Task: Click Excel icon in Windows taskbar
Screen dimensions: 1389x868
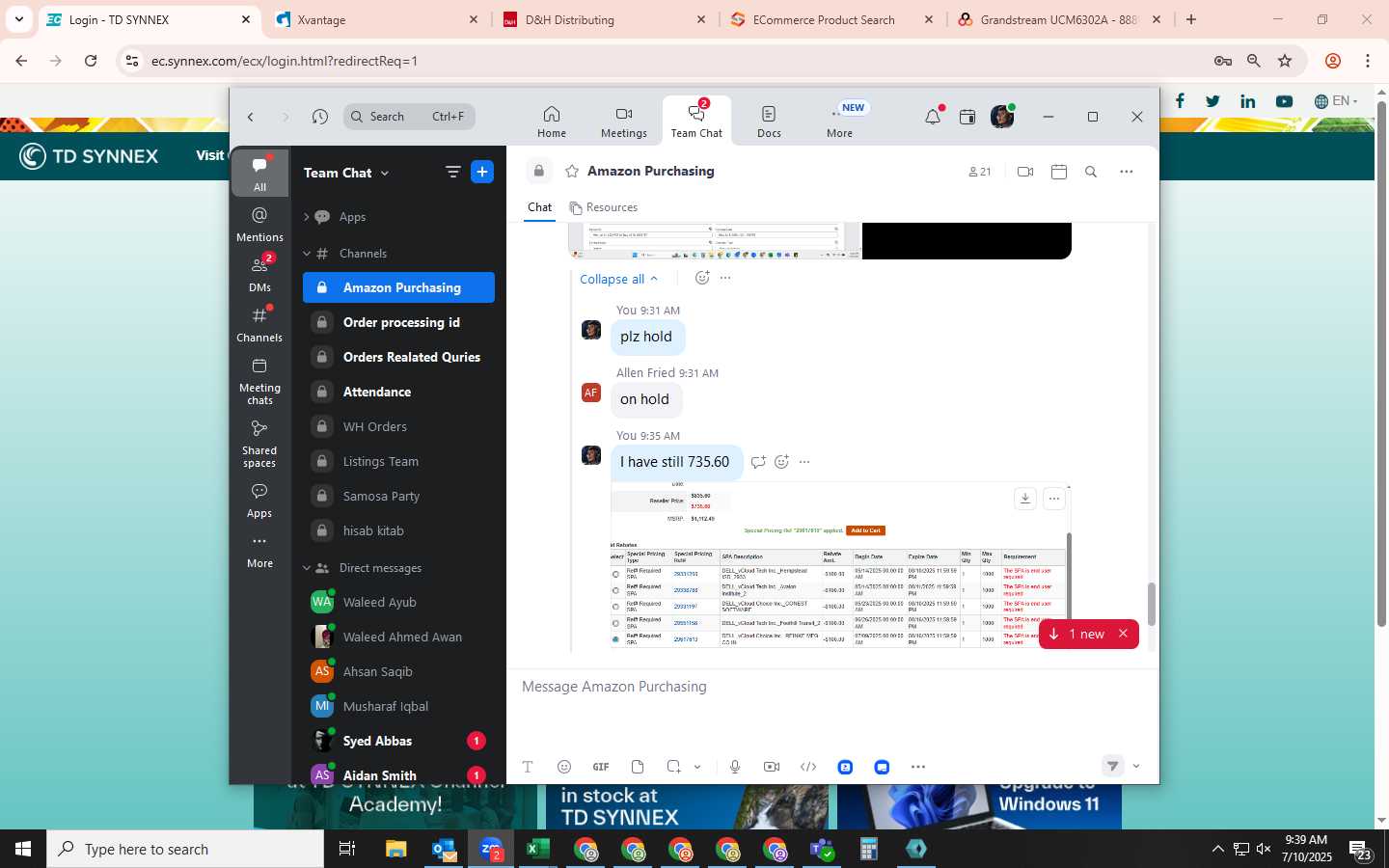Action: [x=537, y=849]
